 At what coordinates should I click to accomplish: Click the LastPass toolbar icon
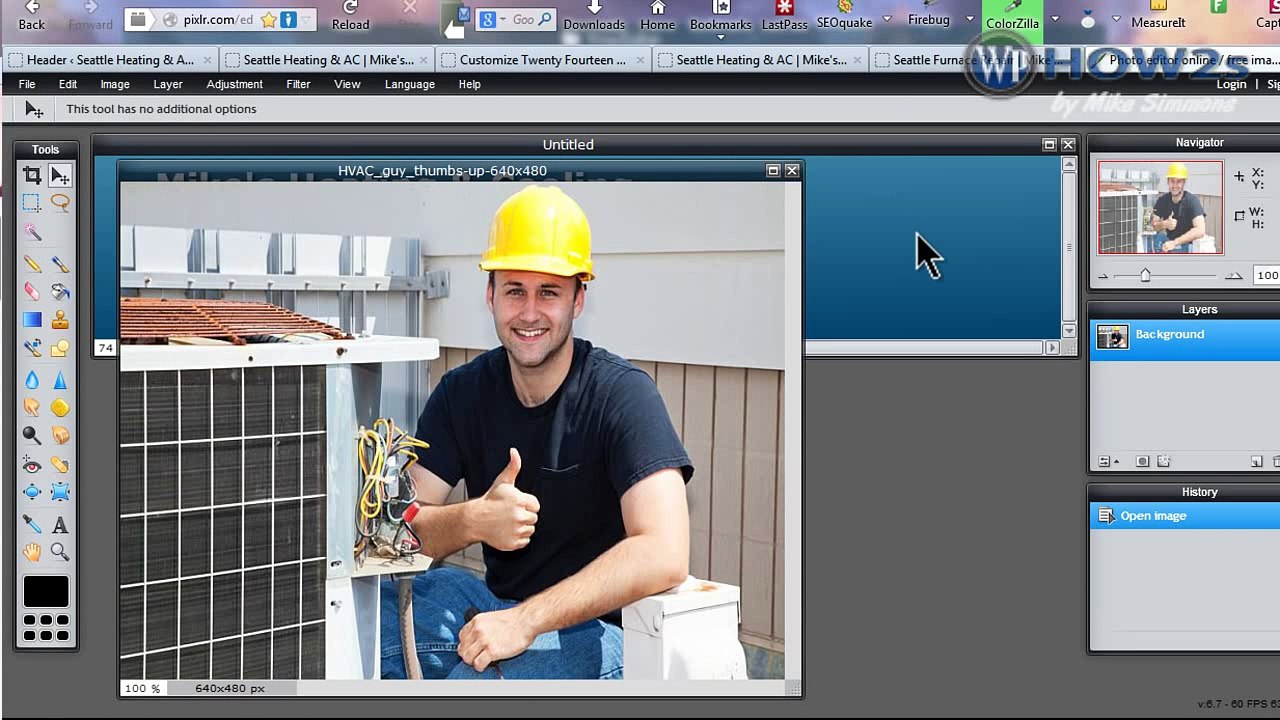click(785, 16)
